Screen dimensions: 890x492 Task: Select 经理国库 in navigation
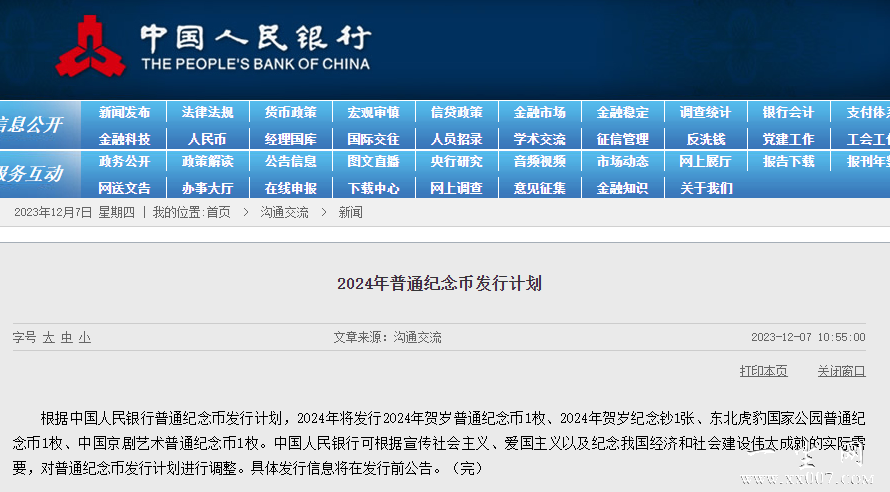tap(291, 139)
